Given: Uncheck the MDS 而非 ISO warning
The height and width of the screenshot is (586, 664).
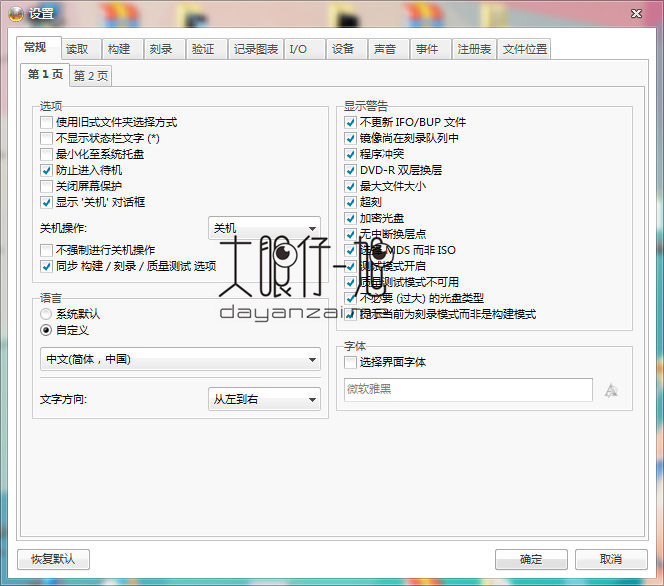Looking at the screenshot, I should click(x=400, y=250).
